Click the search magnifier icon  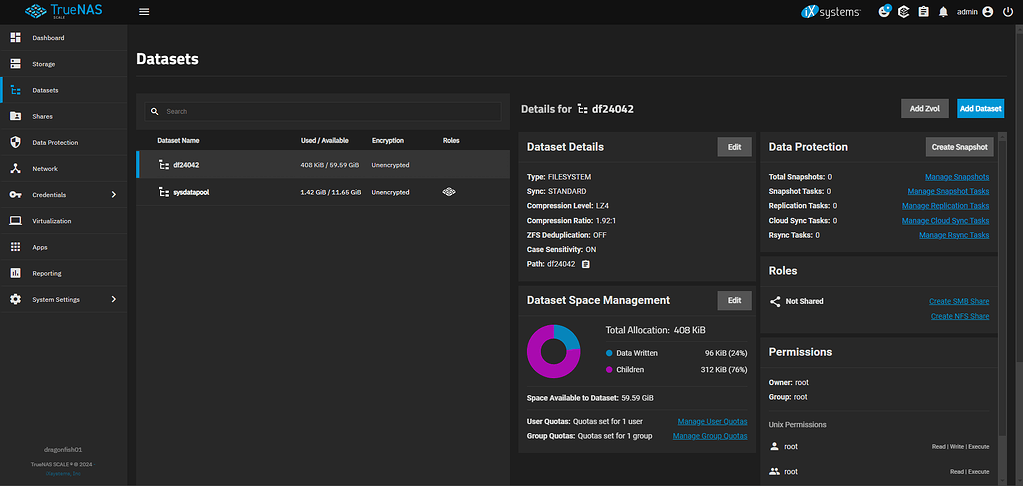(x=155, y=112)
